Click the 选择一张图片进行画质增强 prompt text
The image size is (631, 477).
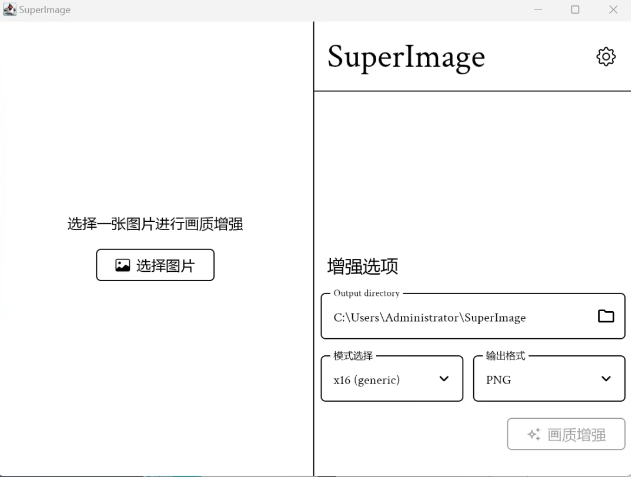coord(155,224)
